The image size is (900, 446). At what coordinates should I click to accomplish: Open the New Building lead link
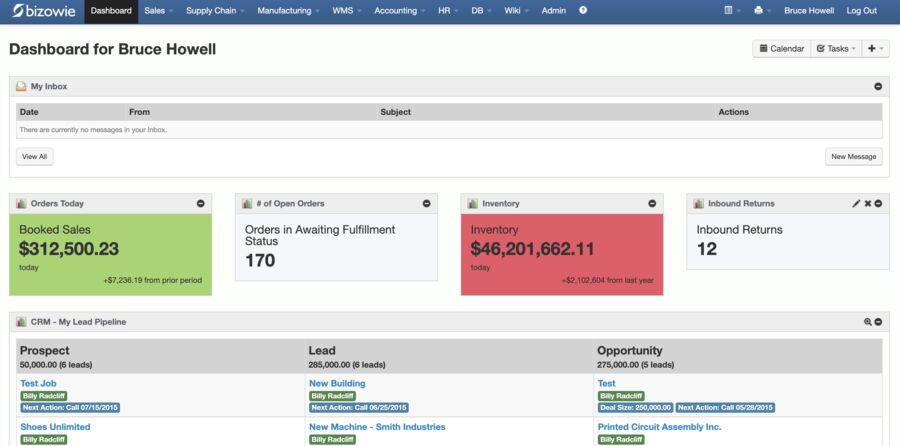(337, 383)
